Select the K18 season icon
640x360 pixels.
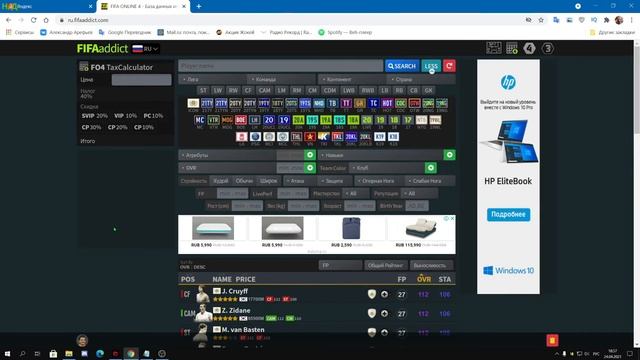(393, 137)
